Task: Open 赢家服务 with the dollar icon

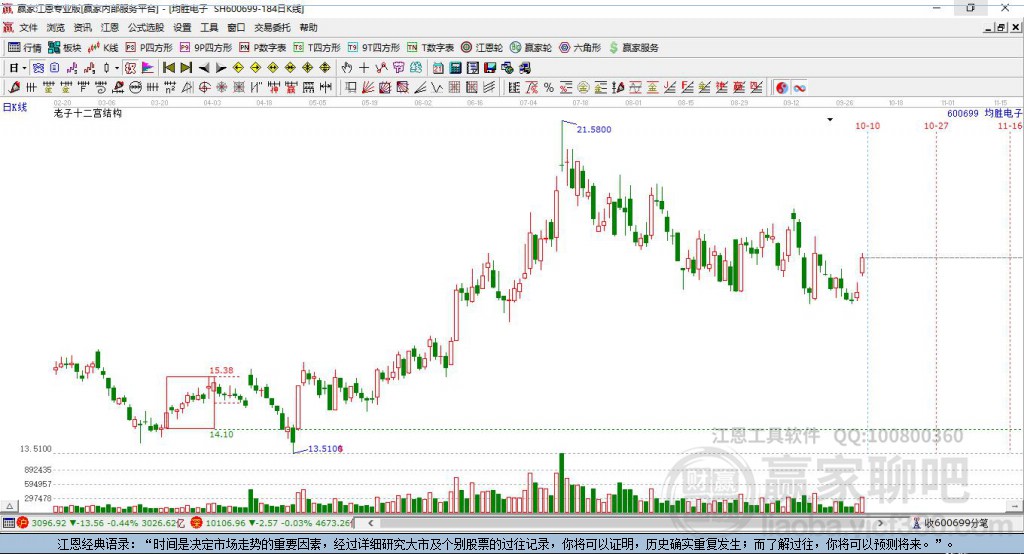Action: [633, 48]
